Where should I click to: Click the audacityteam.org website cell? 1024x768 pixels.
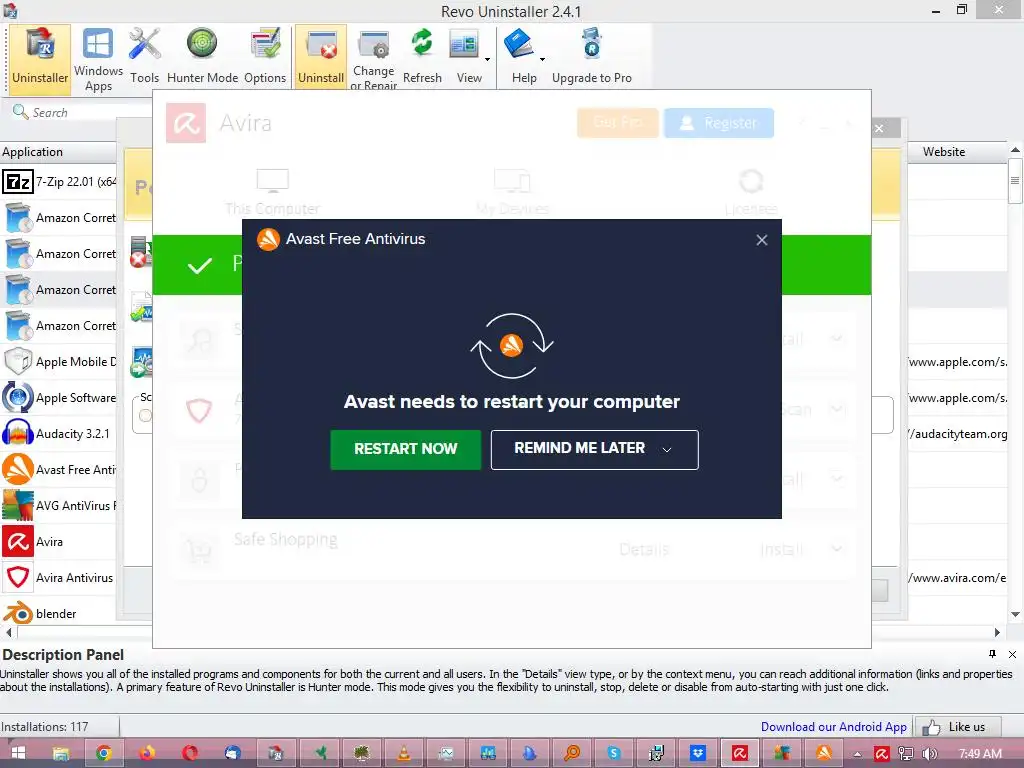(x=957, y=434)
